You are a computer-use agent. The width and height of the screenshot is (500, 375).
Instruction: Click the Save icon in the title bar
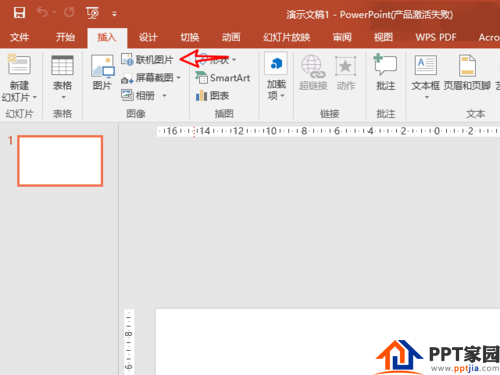click(19, 13)
